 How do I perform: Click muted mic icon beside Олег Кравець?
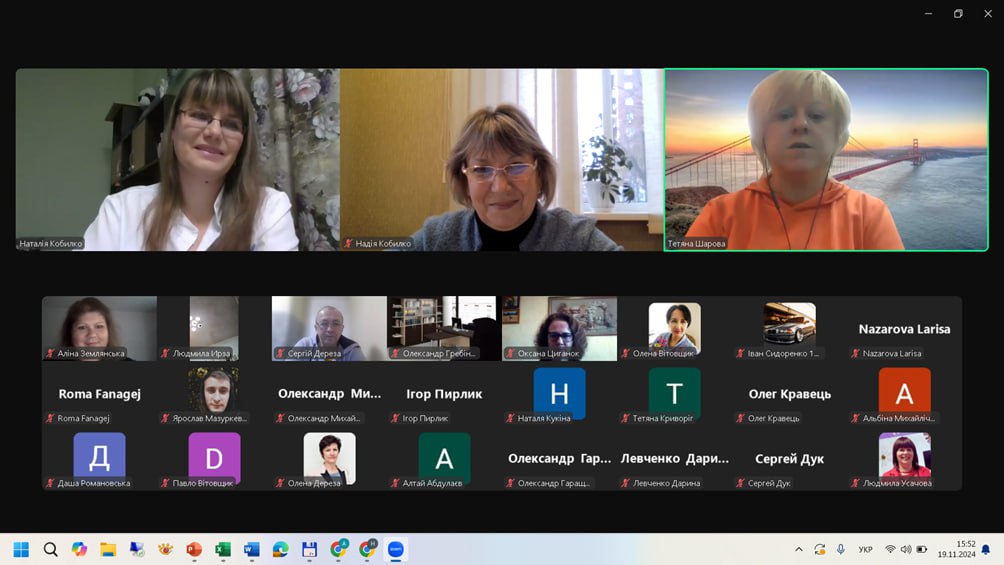740,418
